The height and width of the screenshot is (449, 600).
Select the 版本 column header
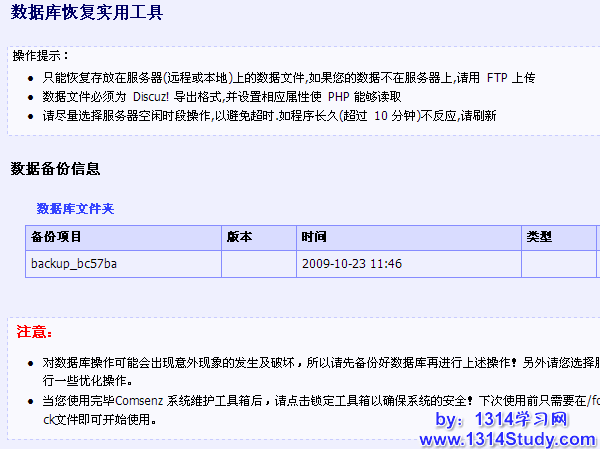pos(240,238)
